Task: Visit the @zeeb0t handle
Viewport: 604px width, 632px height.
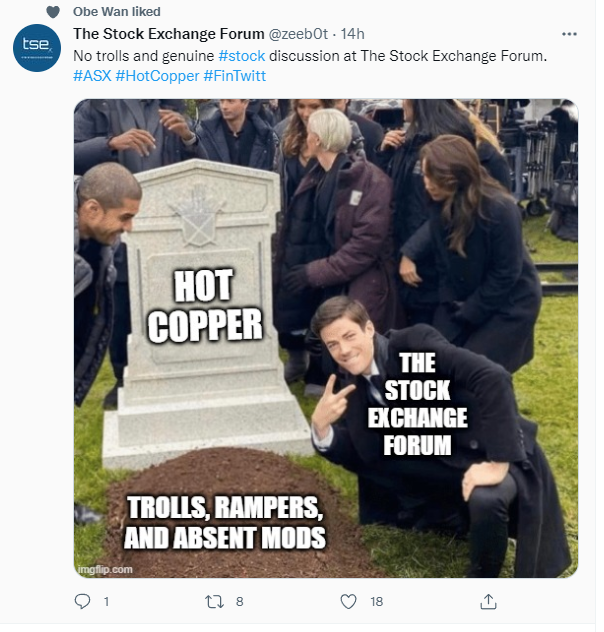Action: 298,34
